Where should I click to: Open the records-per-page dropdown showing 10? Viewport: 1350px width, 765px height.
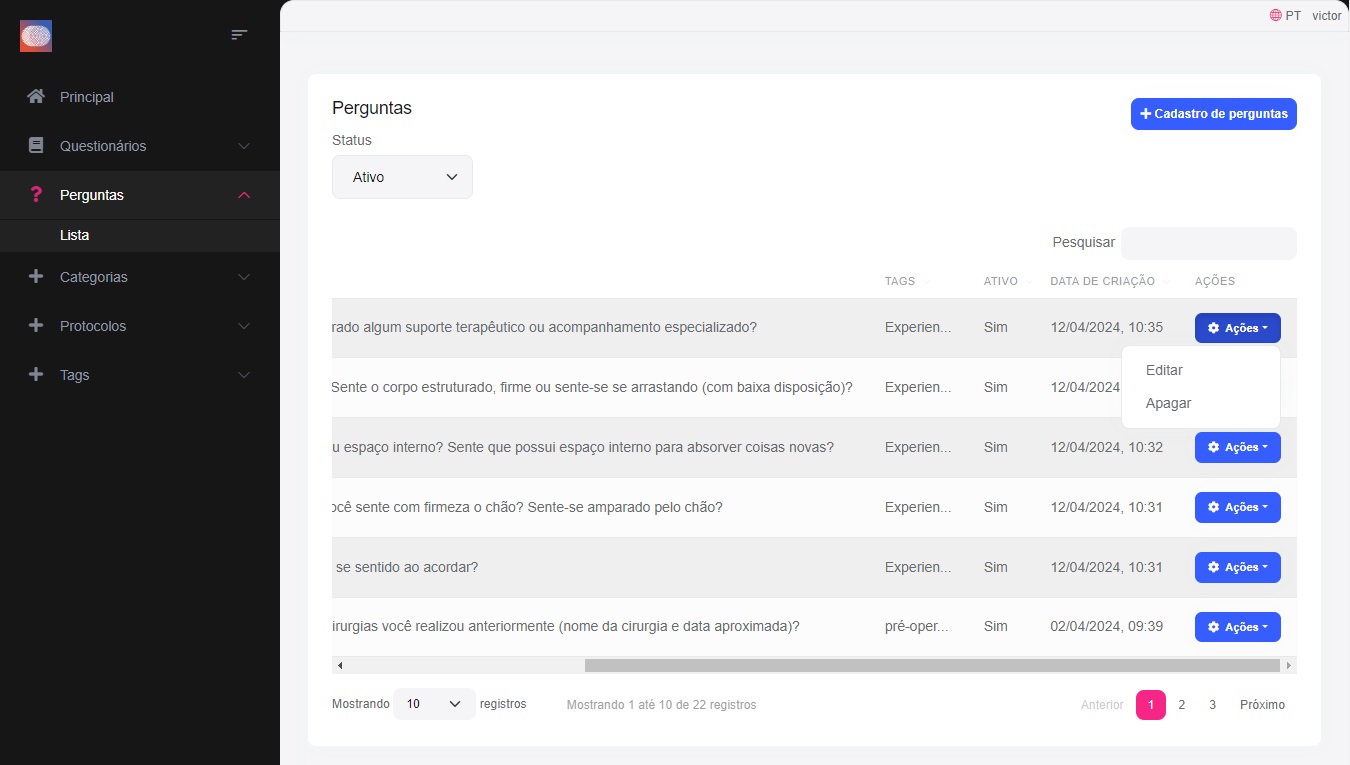pyautogui.click(x=434, y=704)
